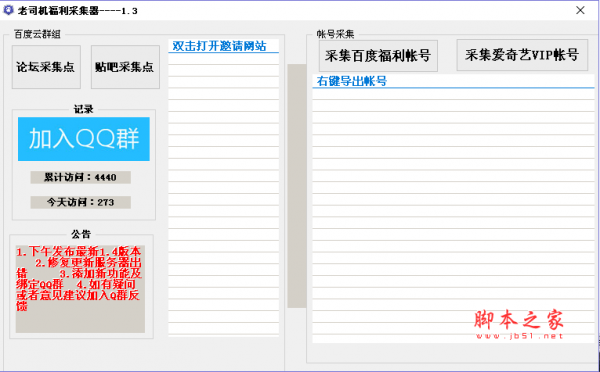
Task: Click the 贴吧采集点 button
Action: (x=125, y=67)
